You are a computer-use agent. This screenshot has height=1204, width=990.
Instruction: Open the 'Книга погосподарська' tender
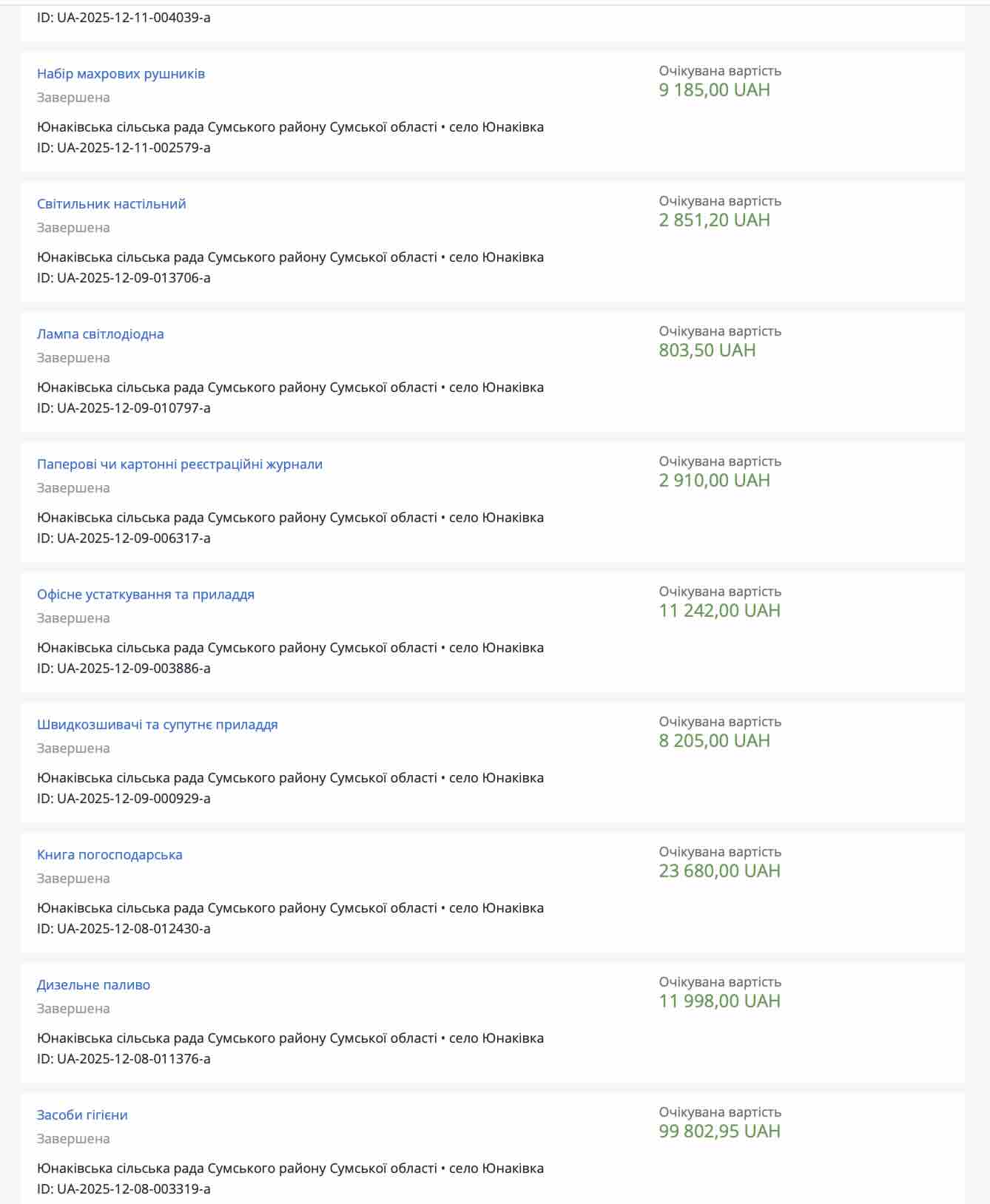(x=110, y=855)
